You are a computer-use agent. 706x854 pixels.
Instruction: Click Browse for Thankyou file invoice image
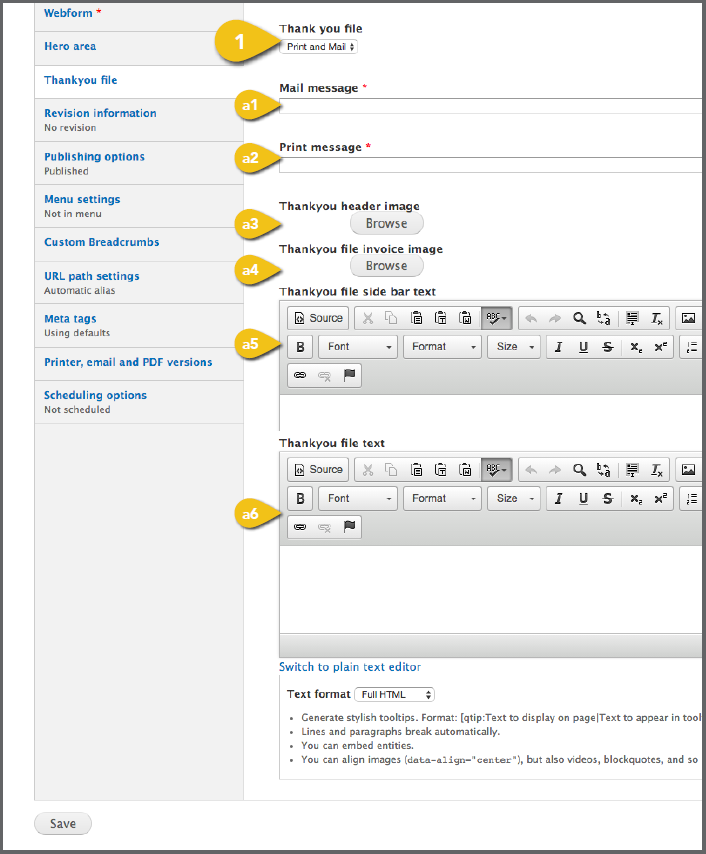(x=387, y=266)
